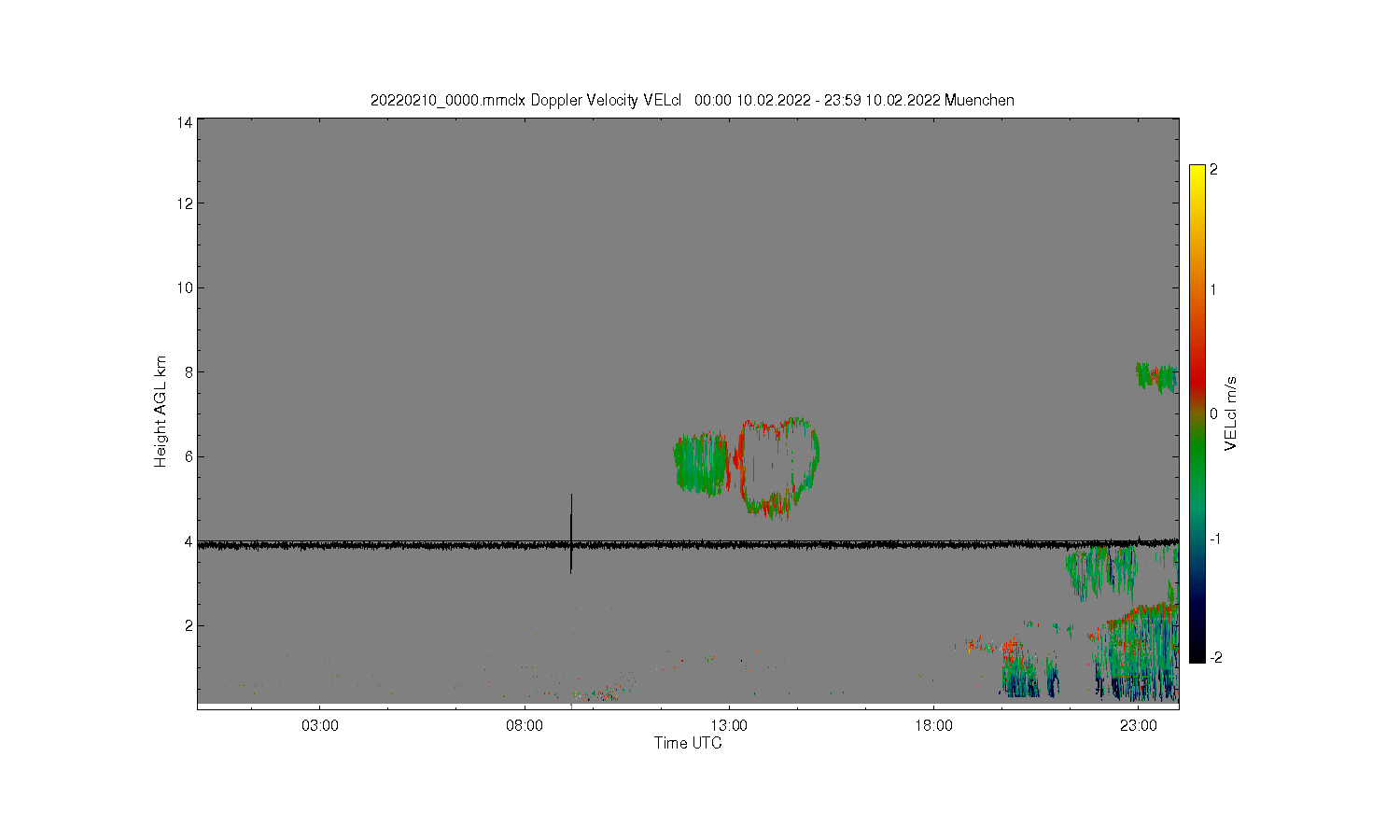
Task: Click the vertical black spike near 09:00
Action: coord(571,533)
